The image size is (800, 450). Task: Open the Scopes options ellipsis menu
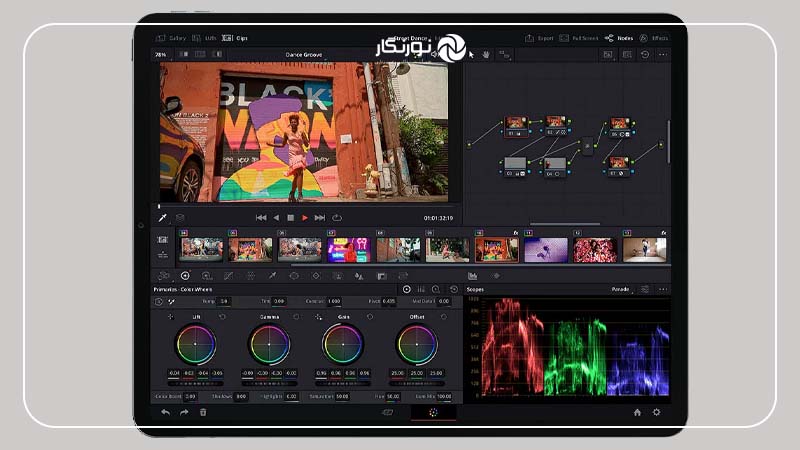tap(663, 289)
